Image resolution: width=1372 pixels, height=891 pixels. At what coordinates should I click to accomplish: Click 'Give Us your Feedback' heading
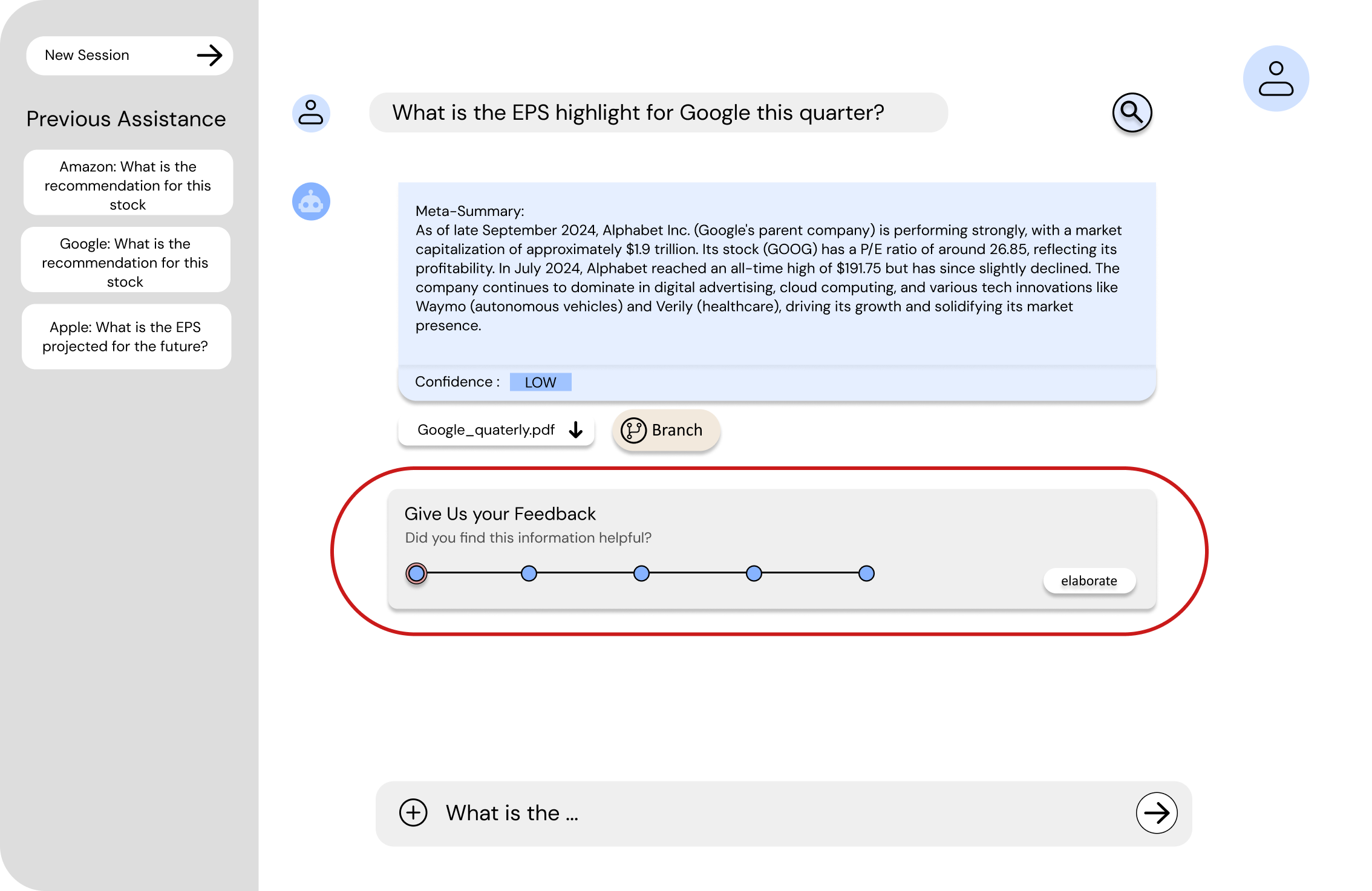tap(500, 514)
